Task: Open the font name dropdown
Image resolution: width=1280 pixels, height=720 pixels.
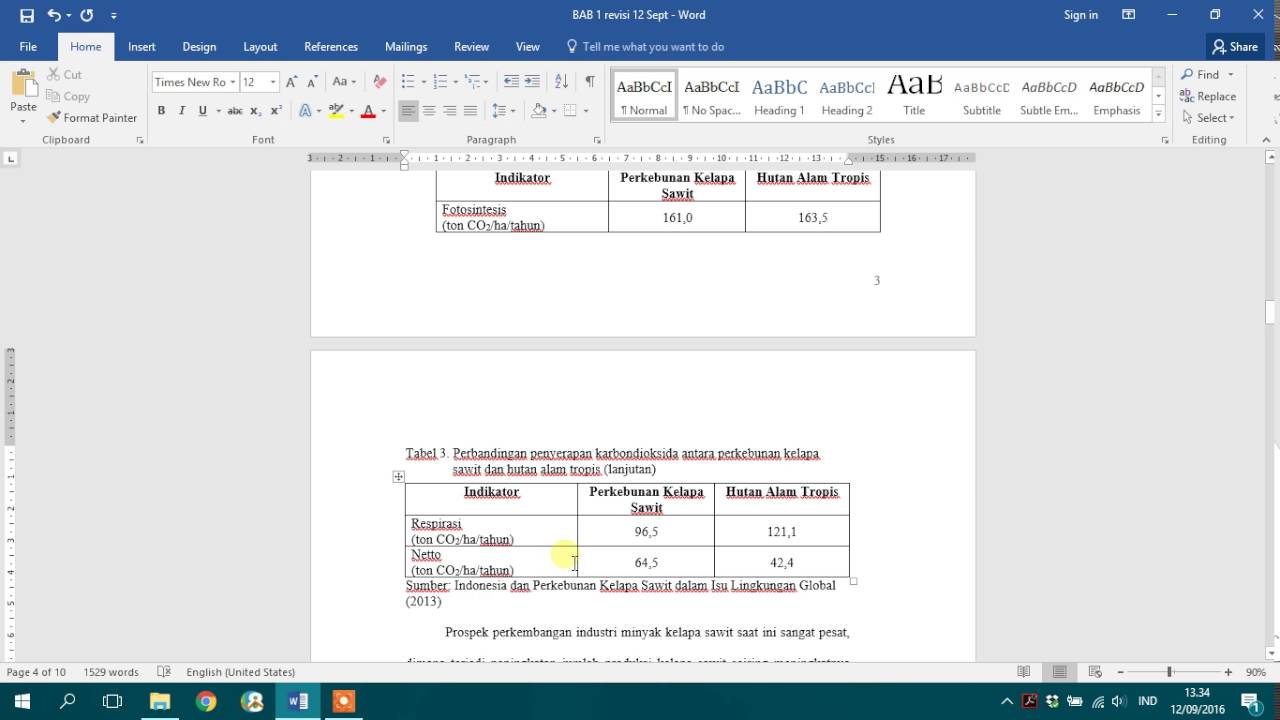Action: (x=233, y=82)
